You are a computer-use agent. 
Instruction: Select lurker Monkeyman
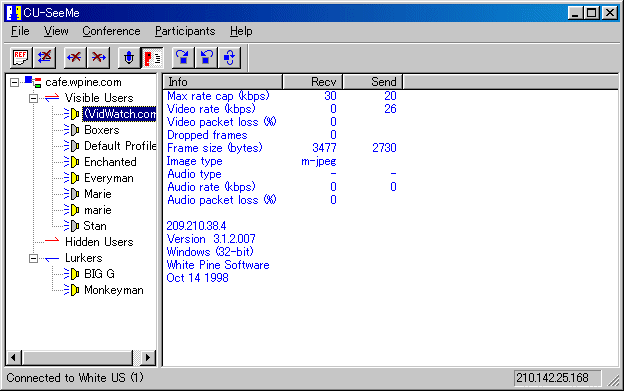point(114,290)
